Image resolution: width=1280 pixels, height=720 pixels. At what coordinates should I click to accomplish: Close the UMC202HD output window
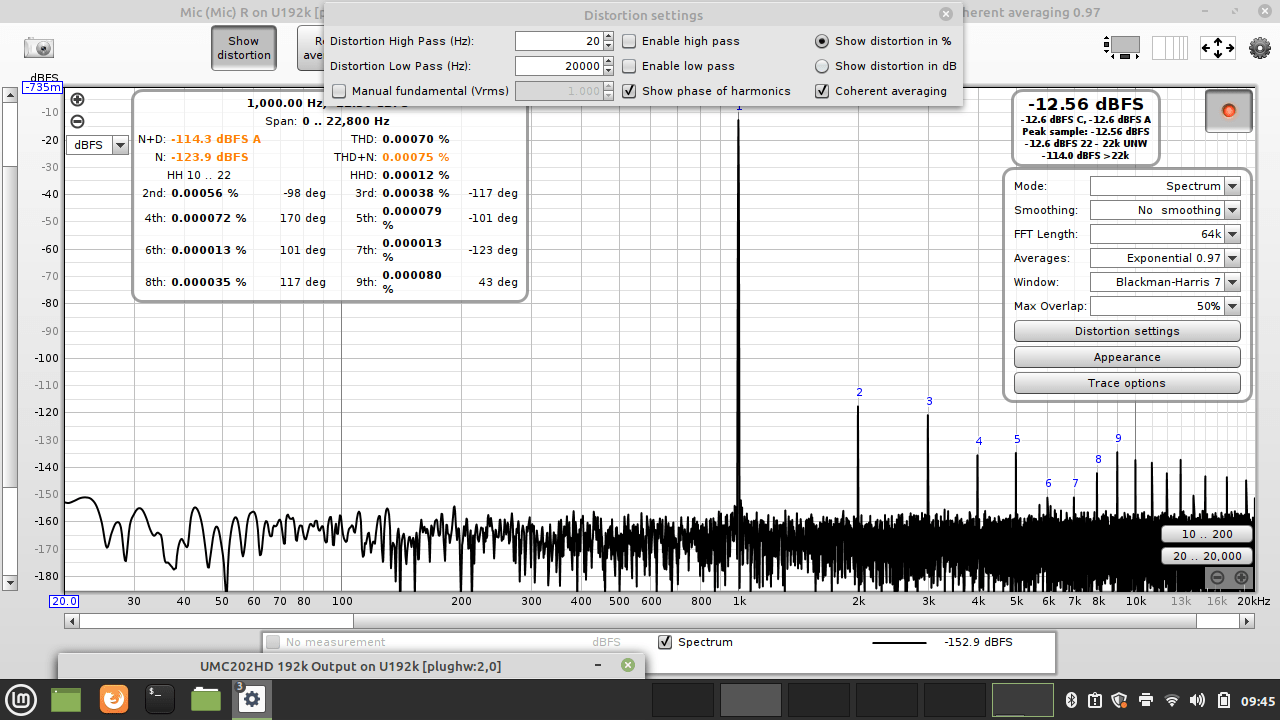pyautogui.click(x=628, y=665)
